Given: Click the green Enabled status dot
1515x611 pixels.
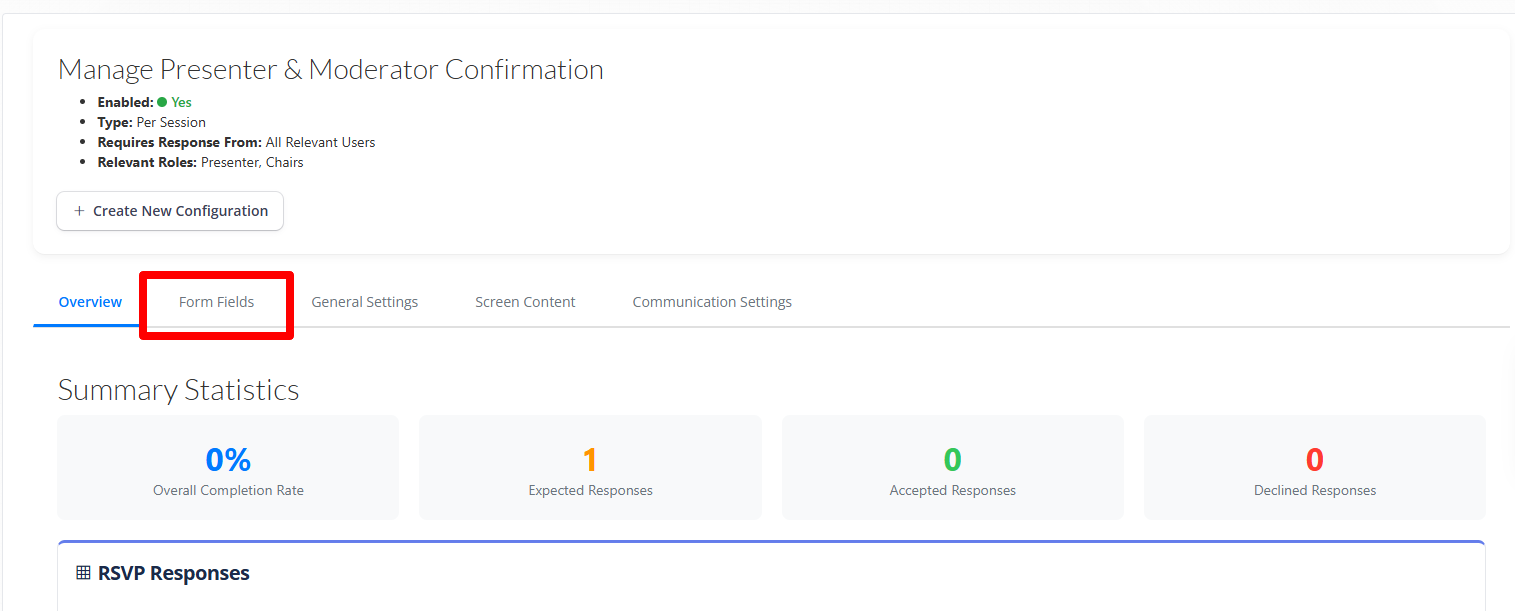Looking at the screenshot, I should (x=162, y=102).
